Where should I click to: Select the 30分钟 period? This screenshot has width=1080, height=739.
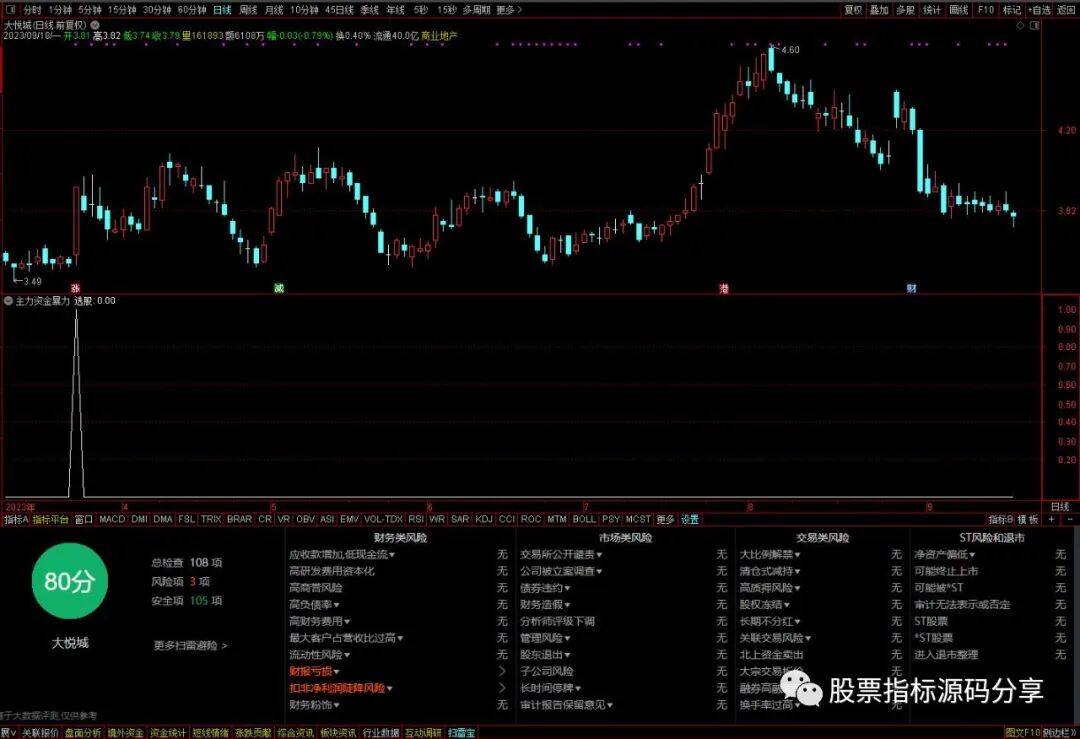157,10
